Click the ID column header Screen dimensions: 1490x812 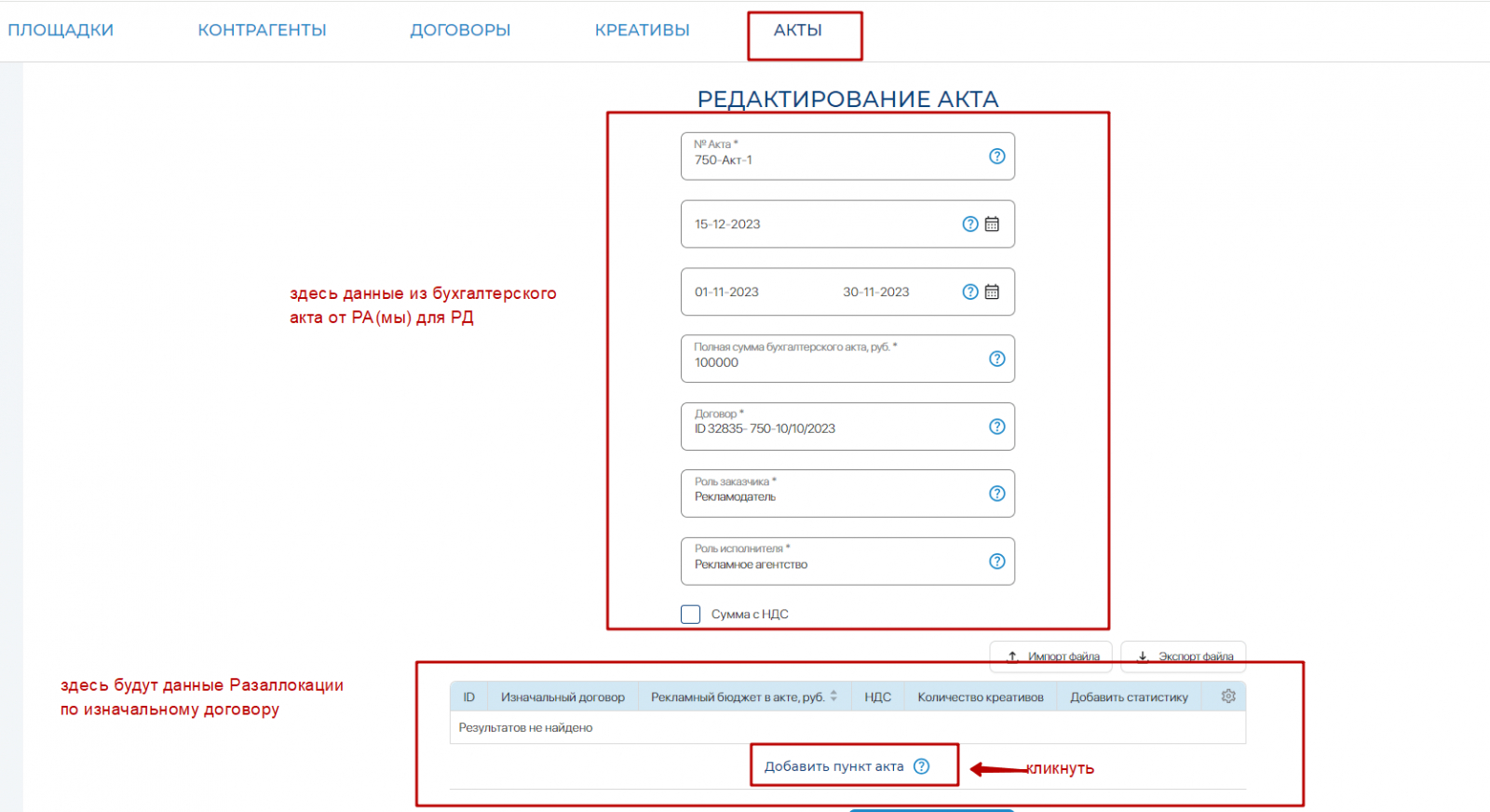[x=469, y=697]
